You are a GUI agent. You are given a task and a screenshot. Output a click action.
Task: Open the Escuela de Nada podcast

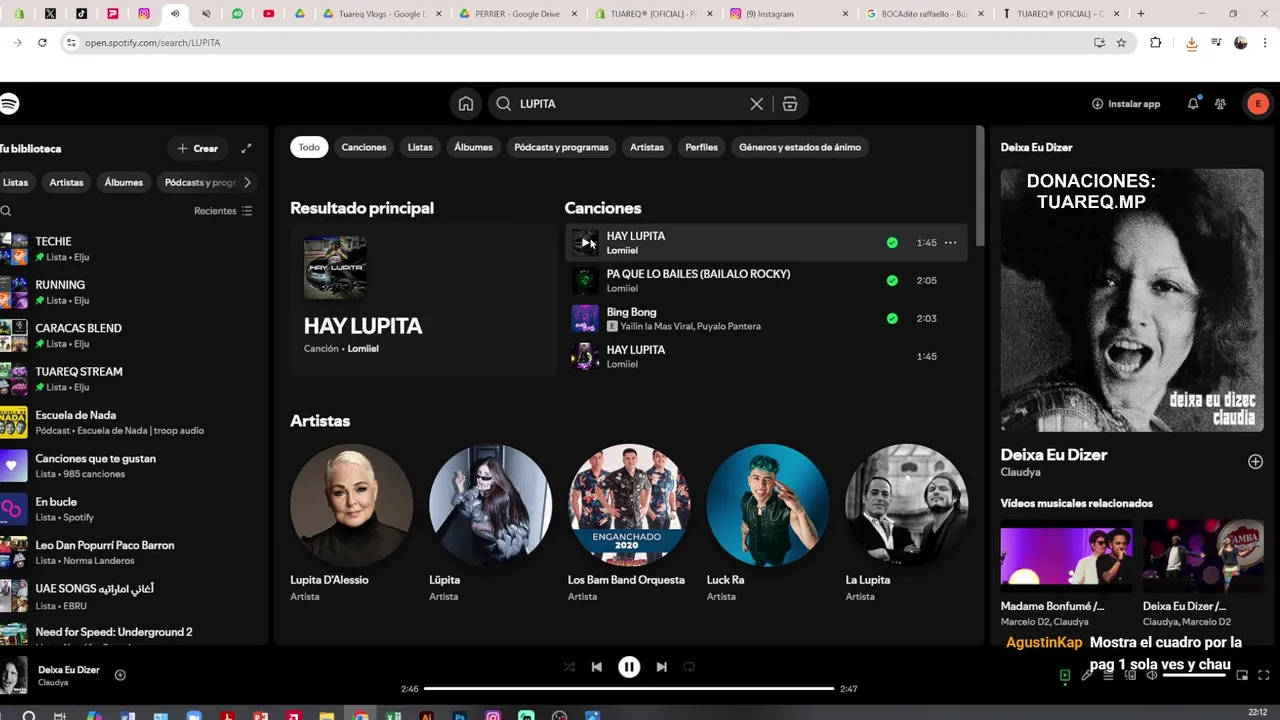[x=134, y=422]
